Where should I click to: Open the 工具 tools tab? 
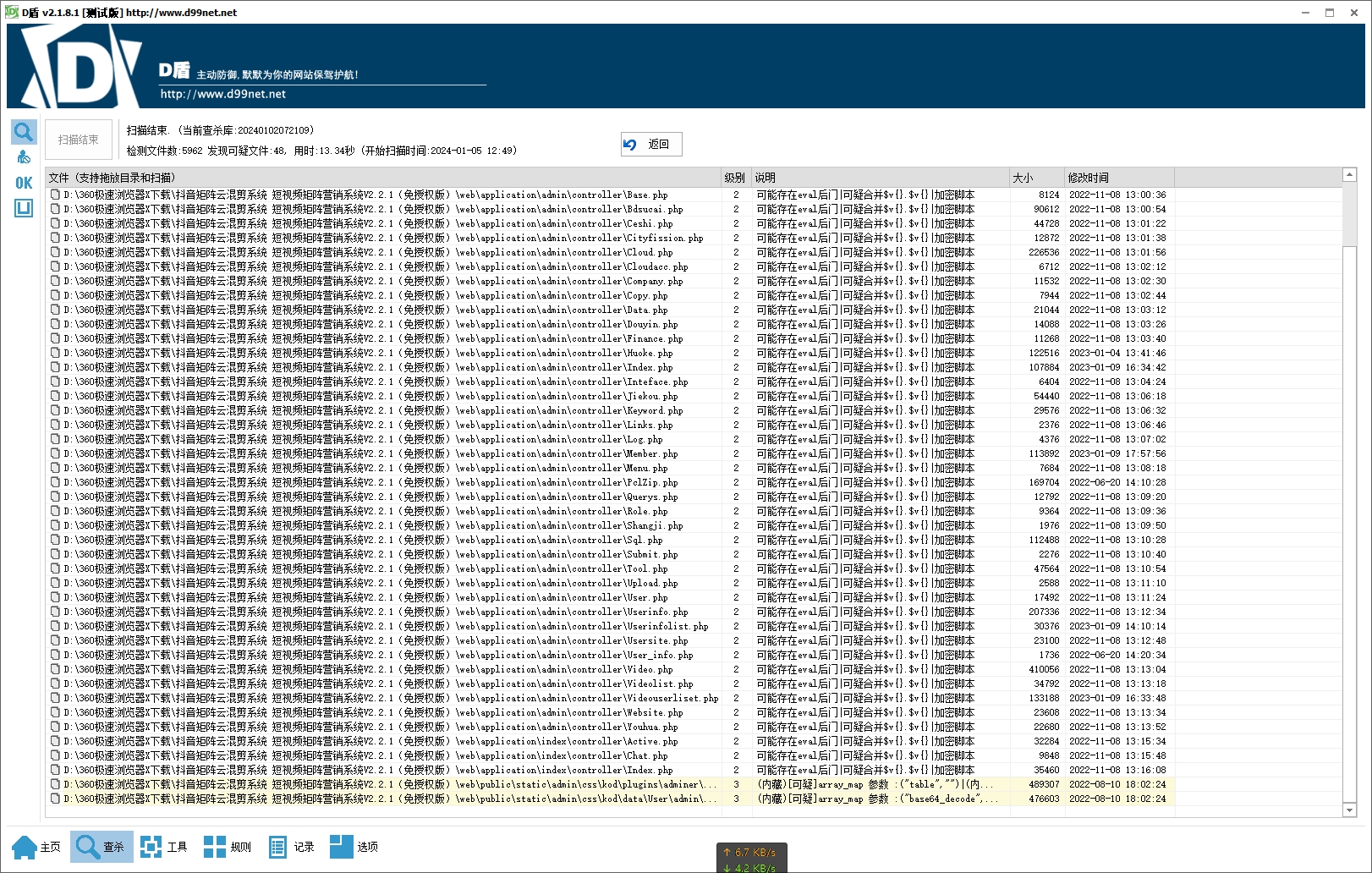coord(164,847)
